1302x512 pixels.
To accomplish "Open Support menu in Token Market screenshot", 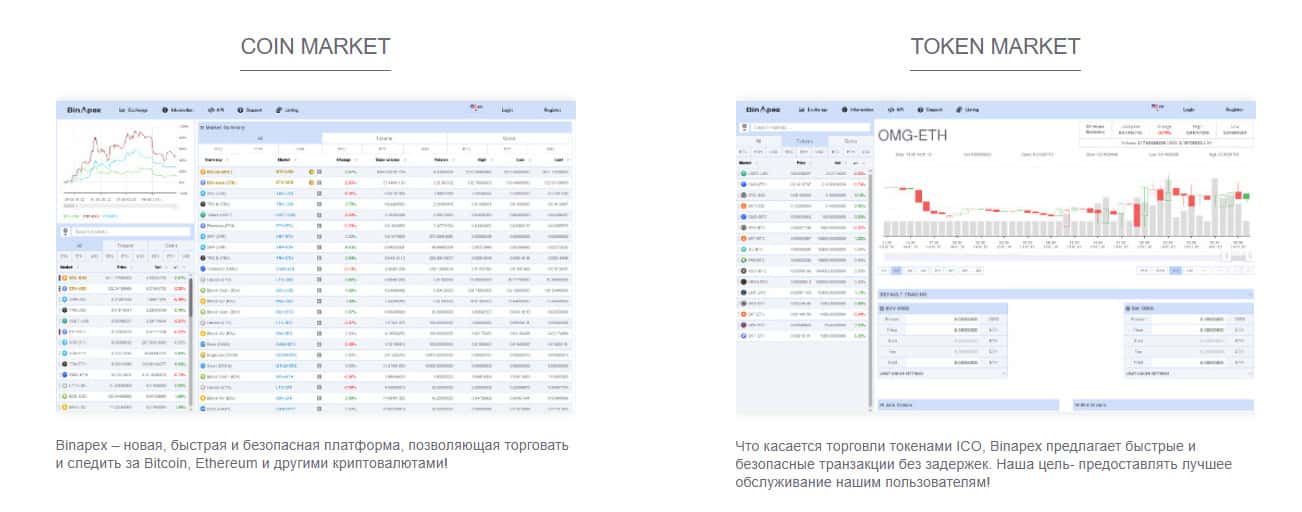I will (929, 109).
